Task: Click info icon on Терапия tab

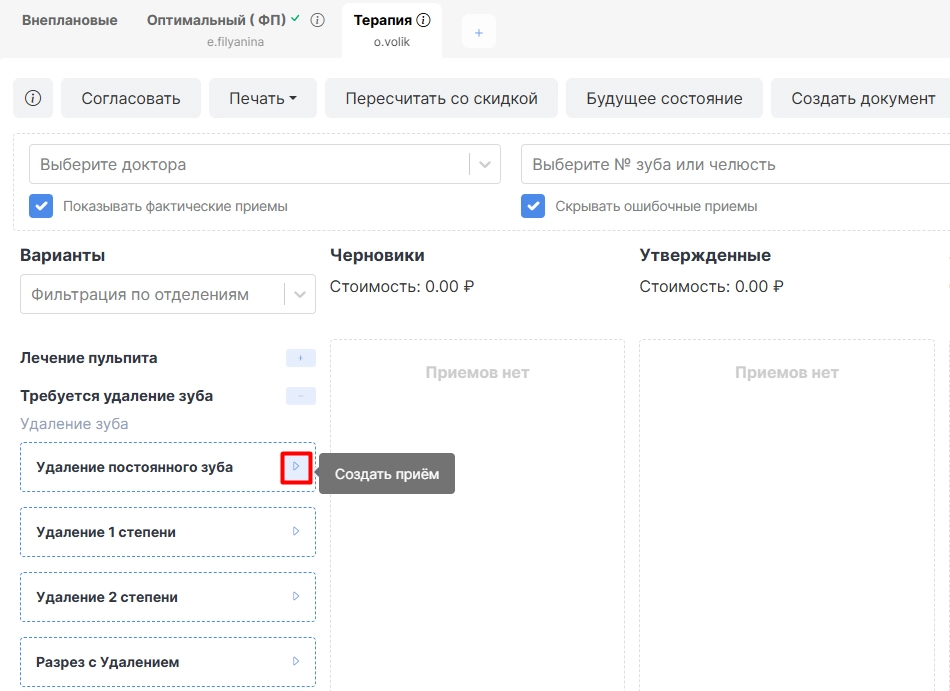Action: [424, 21]
